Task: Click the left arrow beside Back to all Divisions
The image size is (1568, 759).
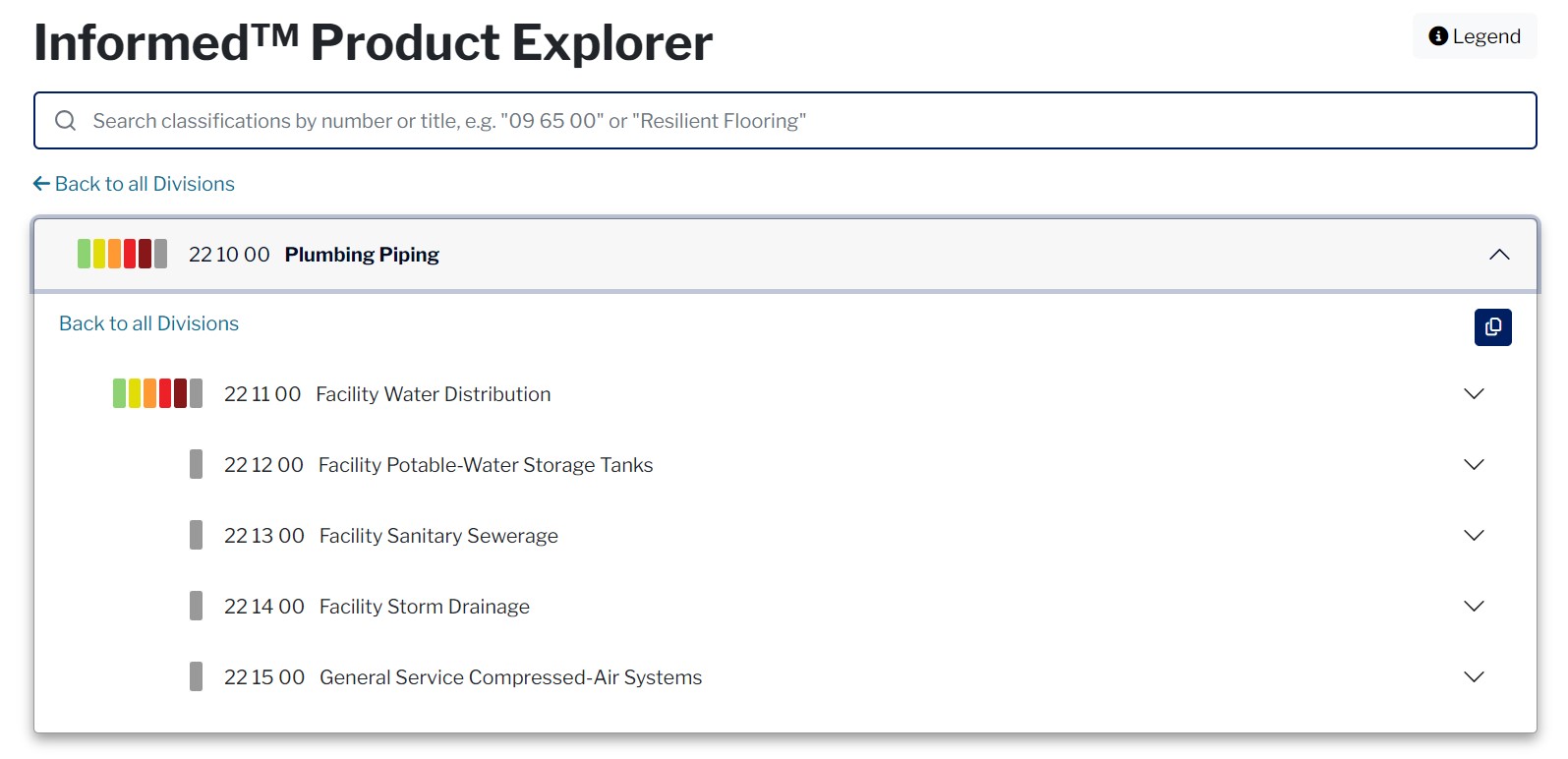Action: click(41, 184)
